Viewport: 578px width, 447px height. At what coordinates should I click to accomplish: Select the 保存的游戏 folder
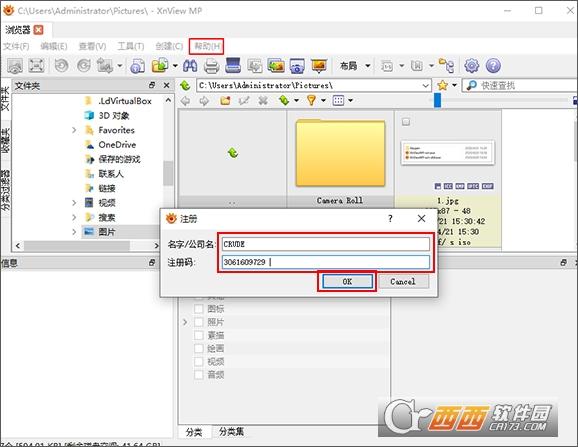click(x=119, y=159)
